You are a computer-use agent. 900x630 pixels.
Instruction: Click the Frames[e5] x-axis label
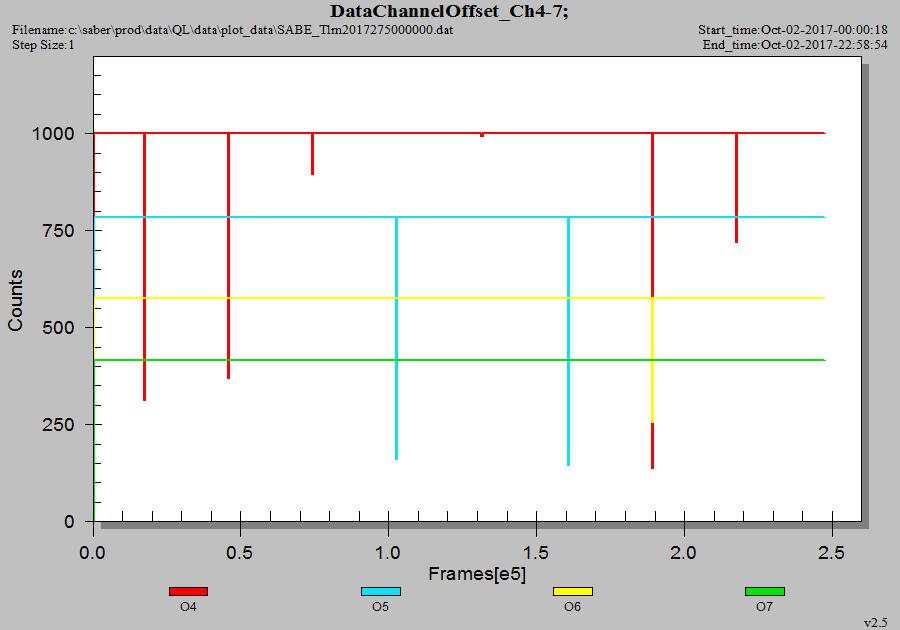coord(477,573)
